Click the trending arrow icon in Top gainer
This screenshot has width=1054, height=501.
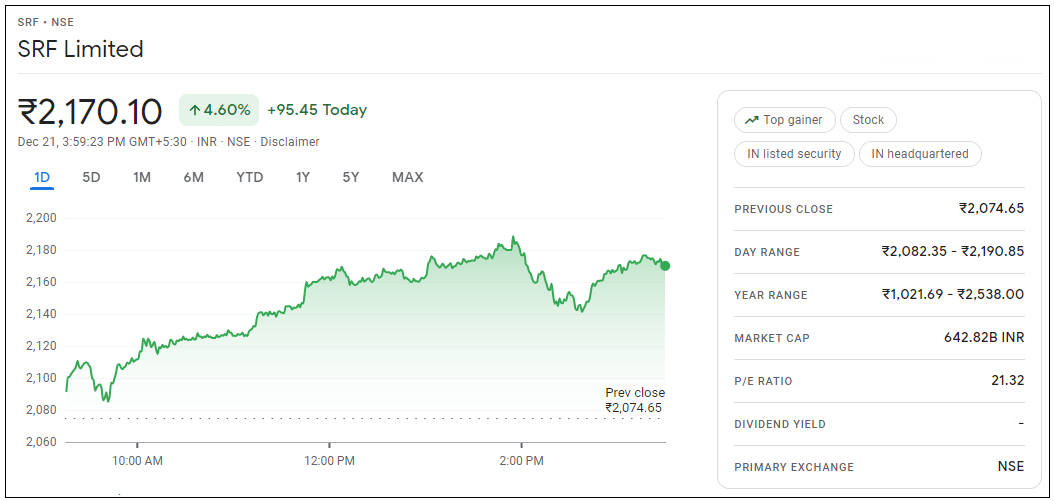point(752,120)
